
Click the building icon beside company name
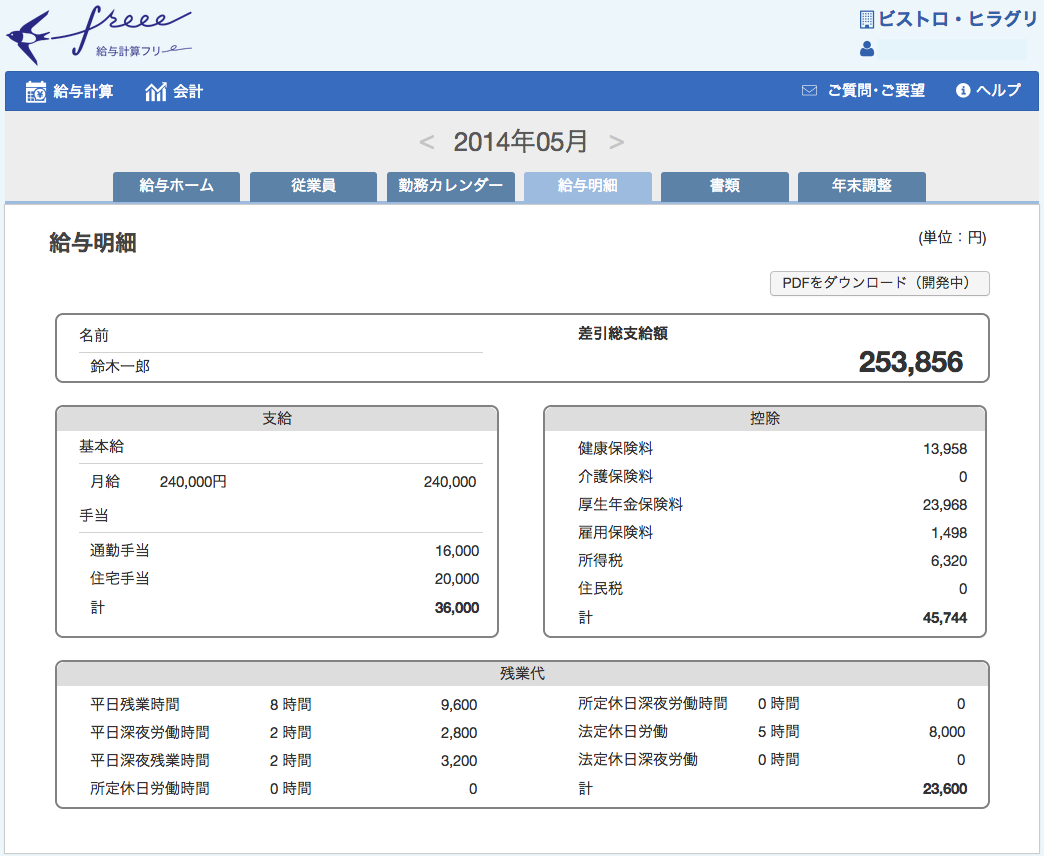click(866, 19)
